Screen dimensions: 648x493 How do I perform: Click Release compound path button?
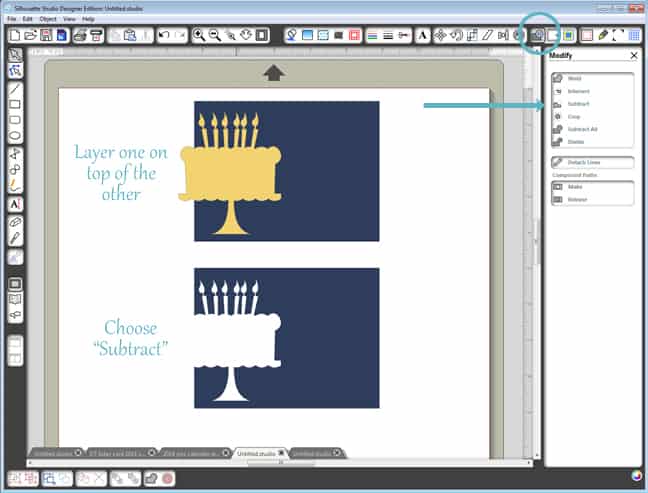[592, 199]
